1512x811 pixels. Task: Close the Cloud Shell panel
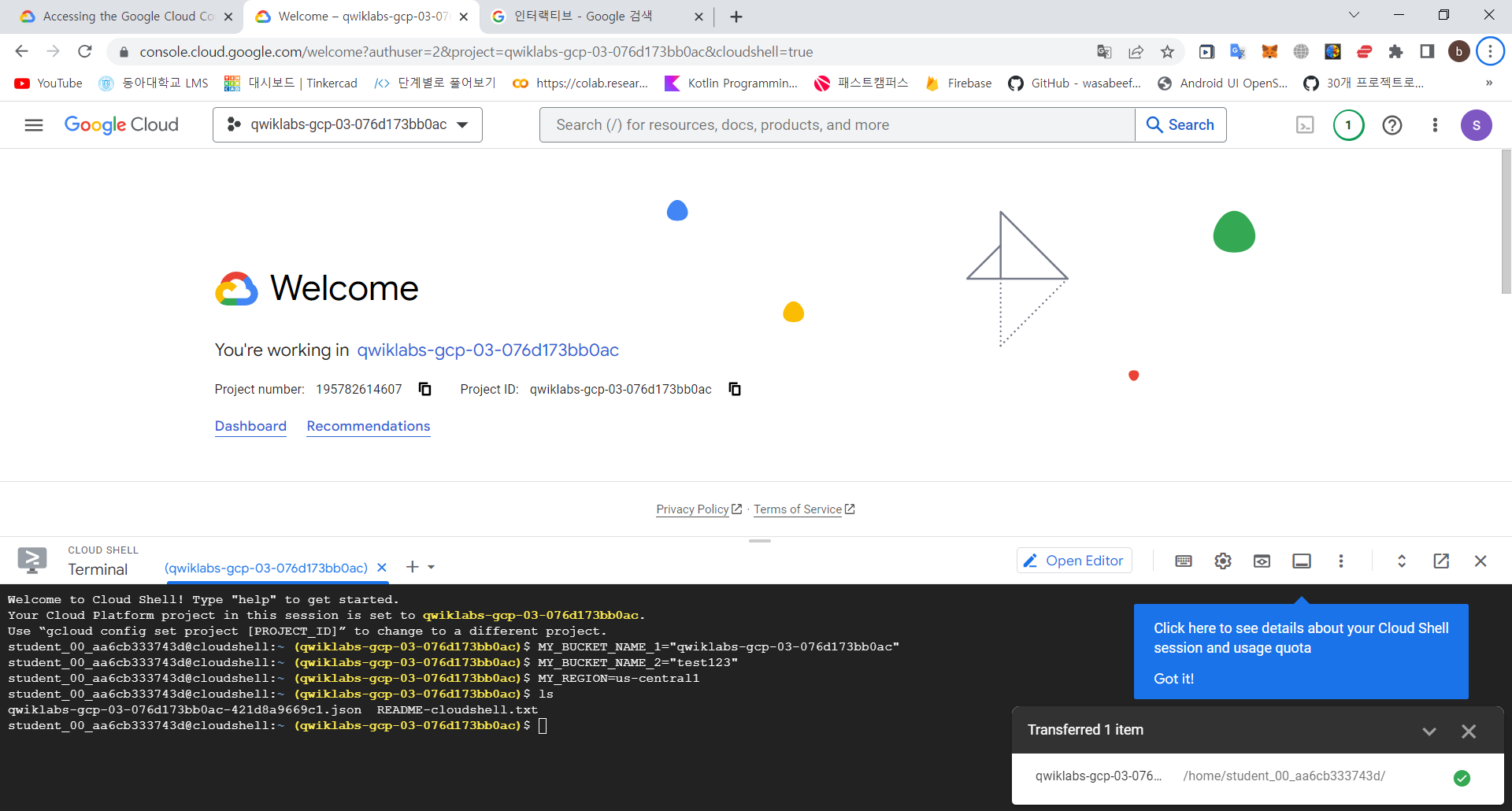click(x=1480, y=561)
